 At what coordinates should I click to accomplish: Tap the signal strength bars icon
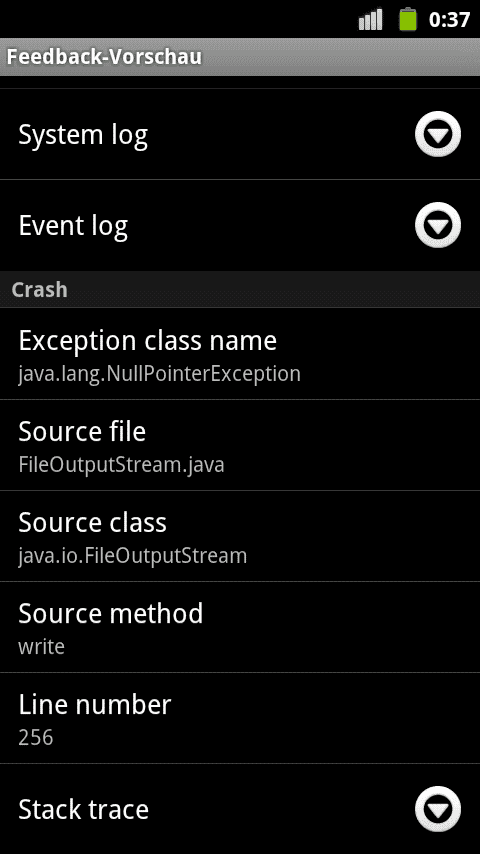[x=370, y=21]
